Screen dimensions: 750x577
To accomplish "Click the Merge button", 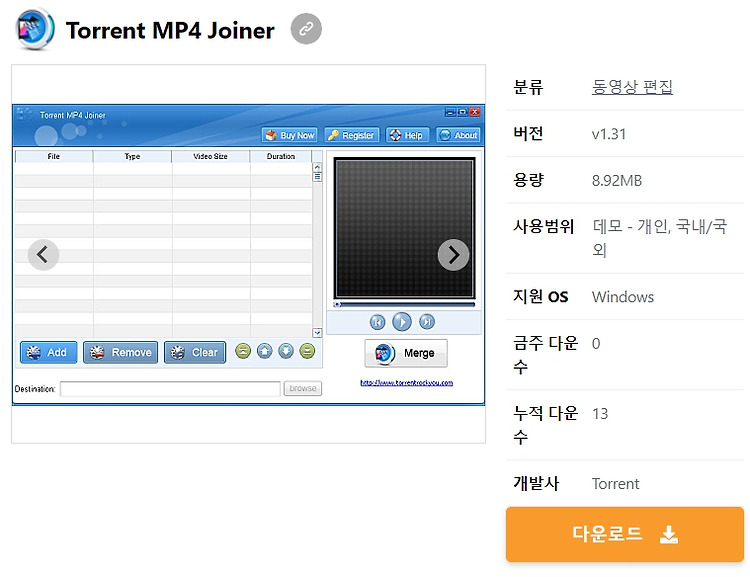I will (406, 353).
